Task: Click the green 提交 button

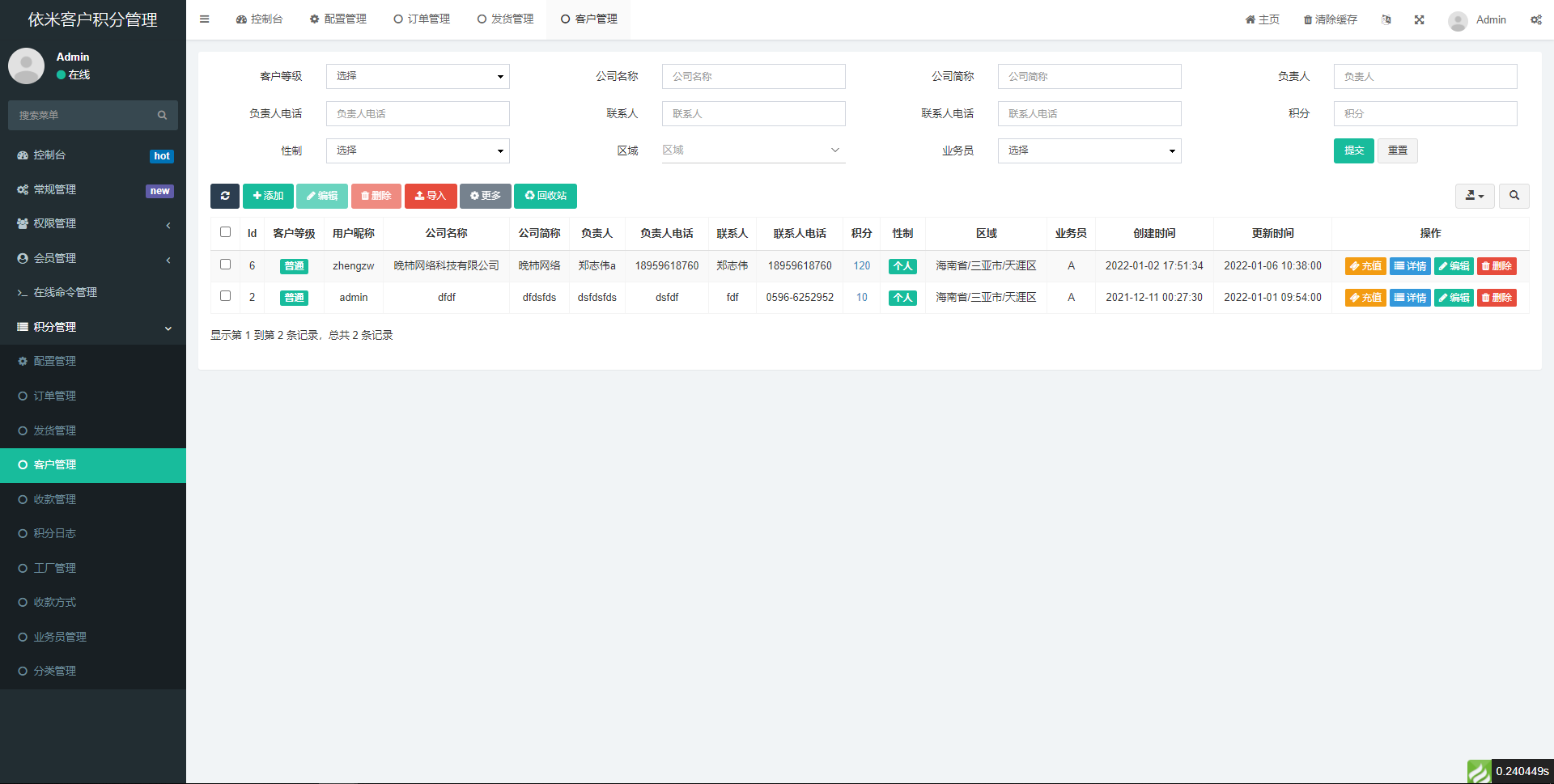Action: tap(1353, 150)
